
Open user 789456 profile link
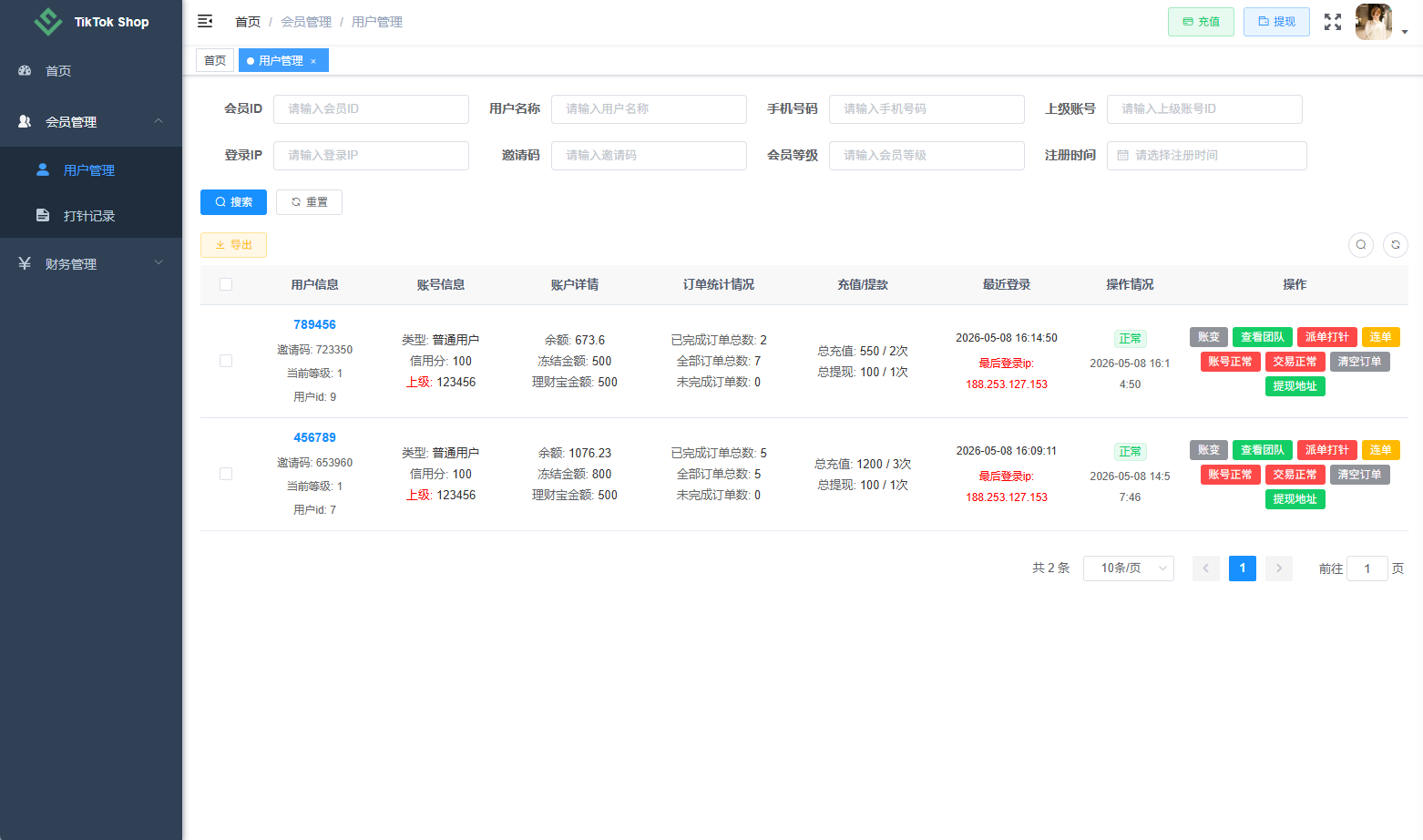314,324
